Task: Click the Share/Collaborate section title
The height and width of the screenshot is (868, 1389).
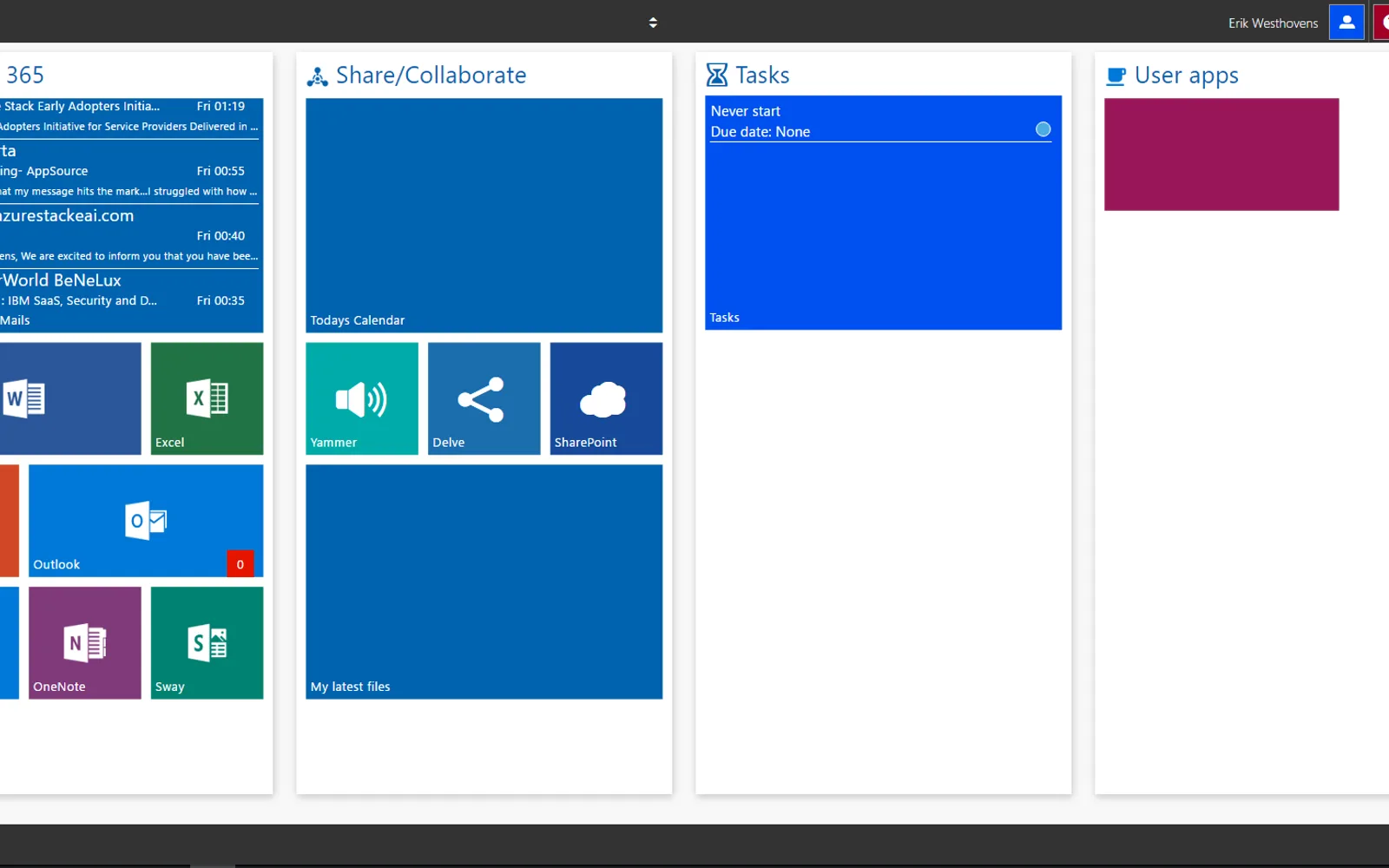Action: tap(431, 76)
